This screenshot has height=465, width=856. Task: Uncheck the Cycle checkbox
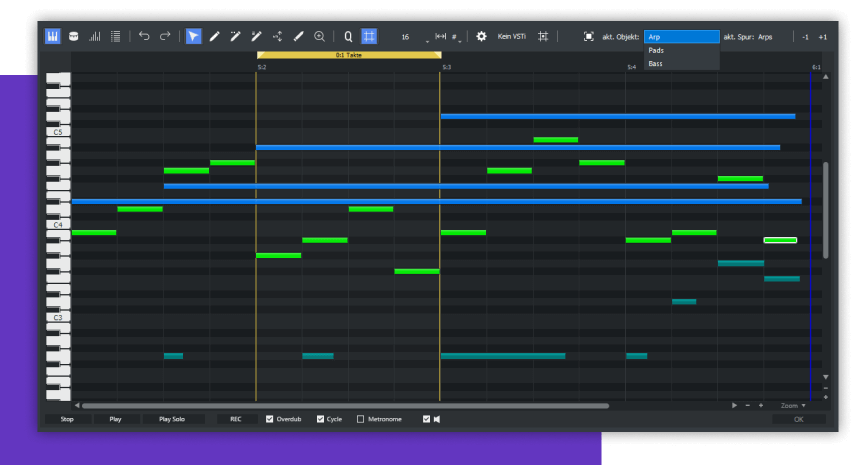coord(320,419)
